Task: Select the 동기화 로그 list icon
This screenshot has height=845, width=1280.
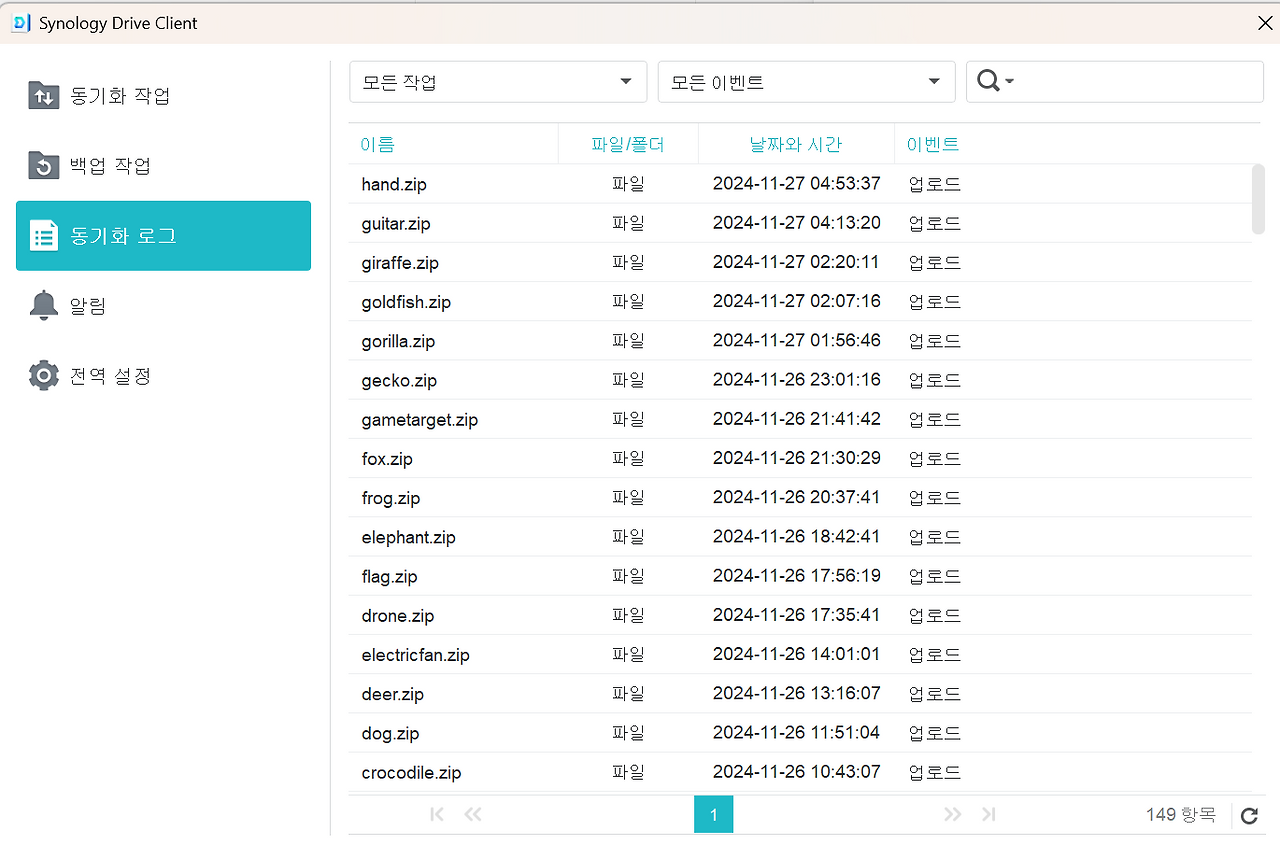Action: coord(44,236)
